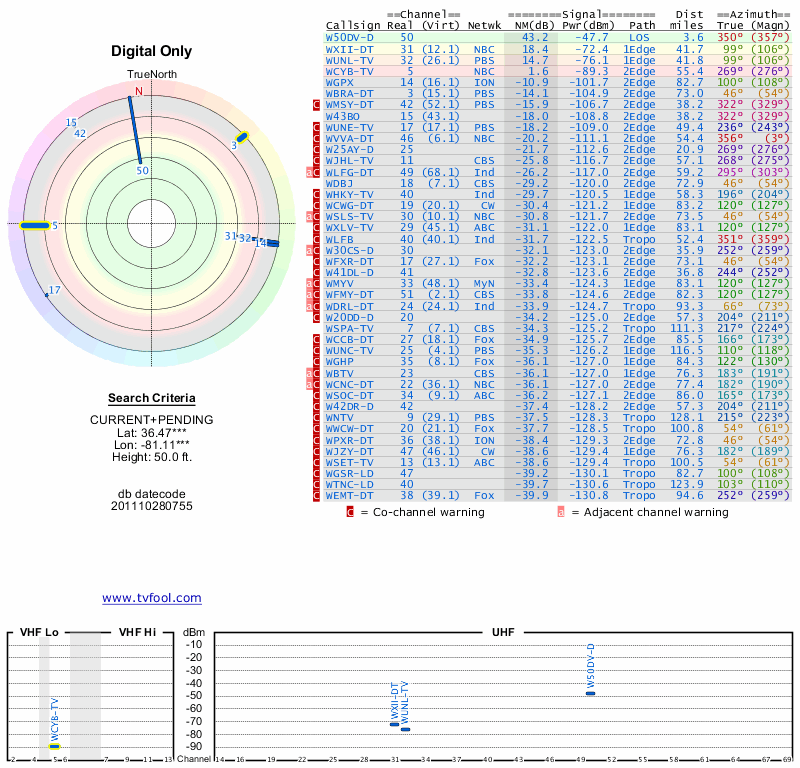This screenshot has width=800, height=768.
Task: Click WXII-DT bar in the UHF chart
Action: click(394, 723)
